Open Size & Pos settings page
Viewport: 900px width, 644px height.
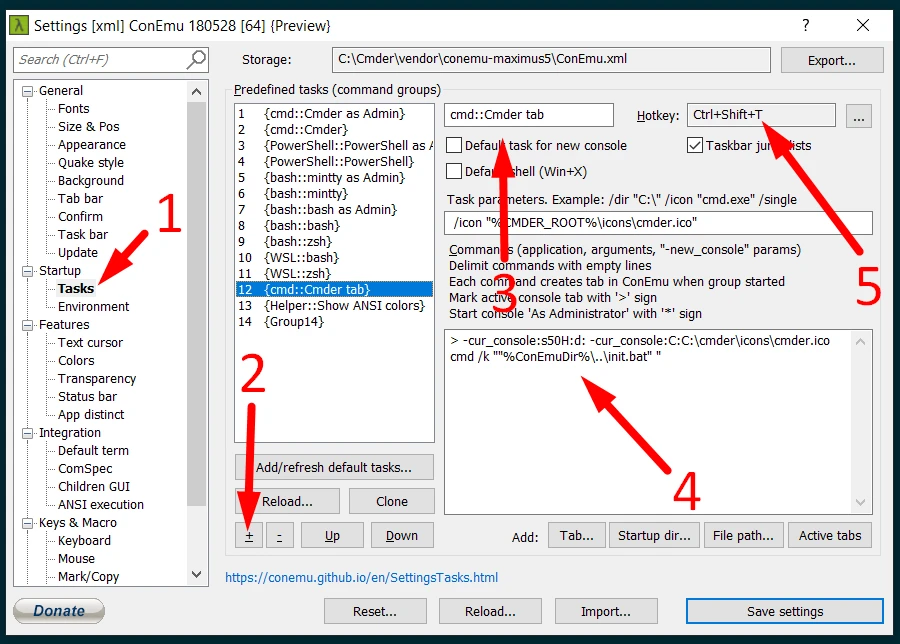(x=88, y=126)
